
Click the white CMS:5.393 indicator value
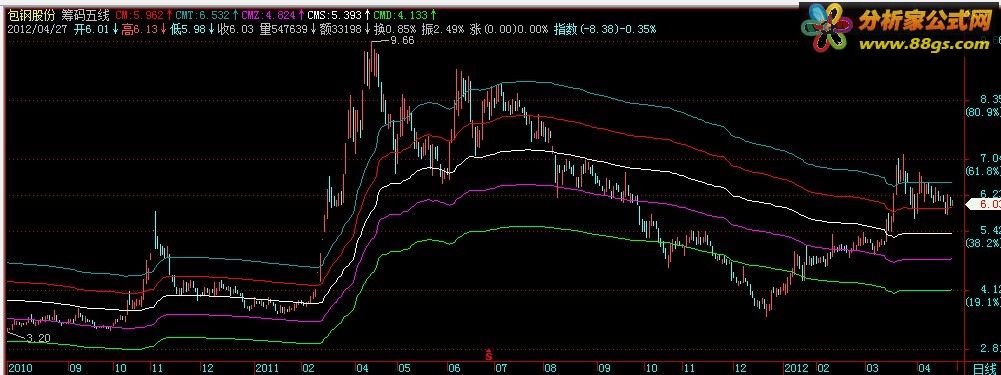pyautogui.click(x=335, y=14)
